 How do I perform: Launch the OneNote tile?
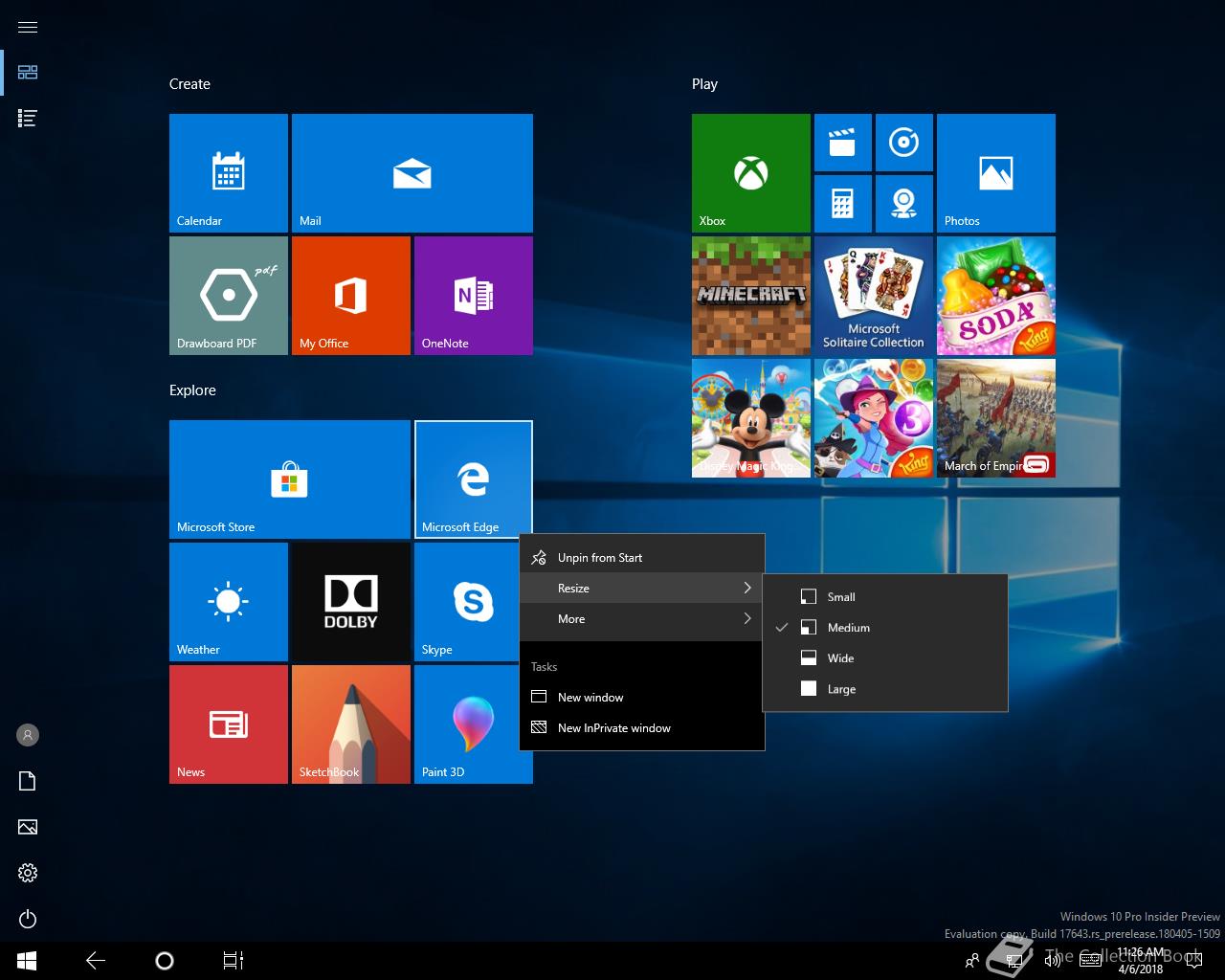click(474, 296)
